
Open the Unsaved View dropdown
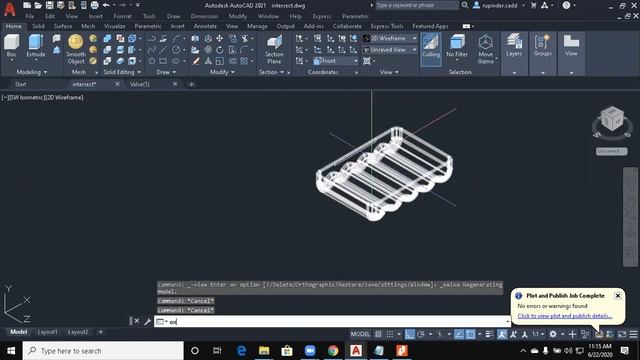point(390,50)
